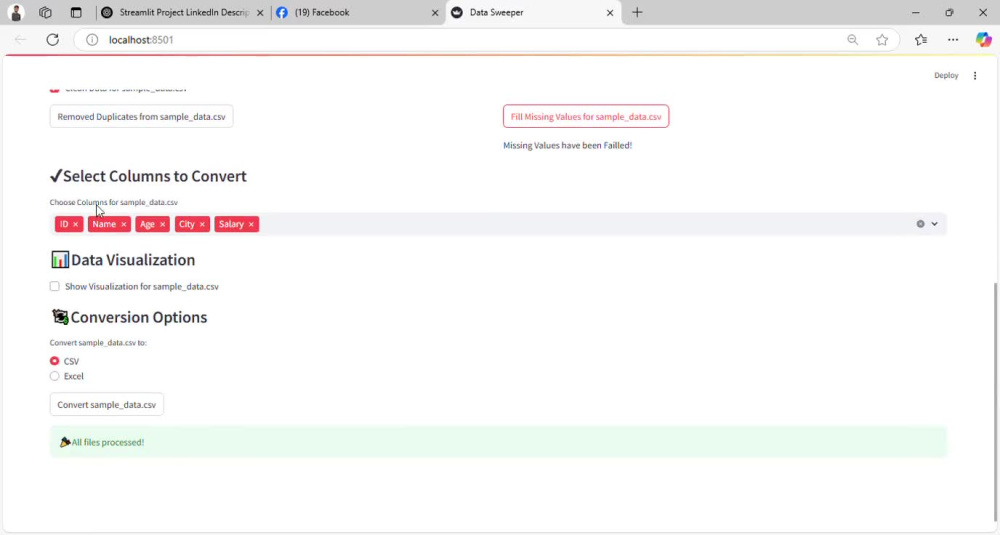Viewport: 1000px width, 535px height.
Task: Close the Facebook tab
Action: pyautogui.click(x=435, y=13)
